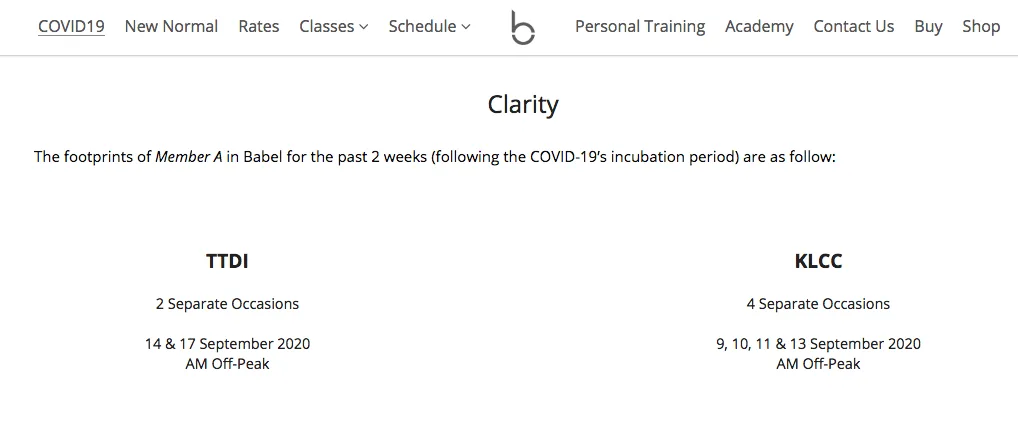Click the Babel 'b' logo icon
Image resolution: width=1018 pixels, height=424 pixels.
(522, 28)
